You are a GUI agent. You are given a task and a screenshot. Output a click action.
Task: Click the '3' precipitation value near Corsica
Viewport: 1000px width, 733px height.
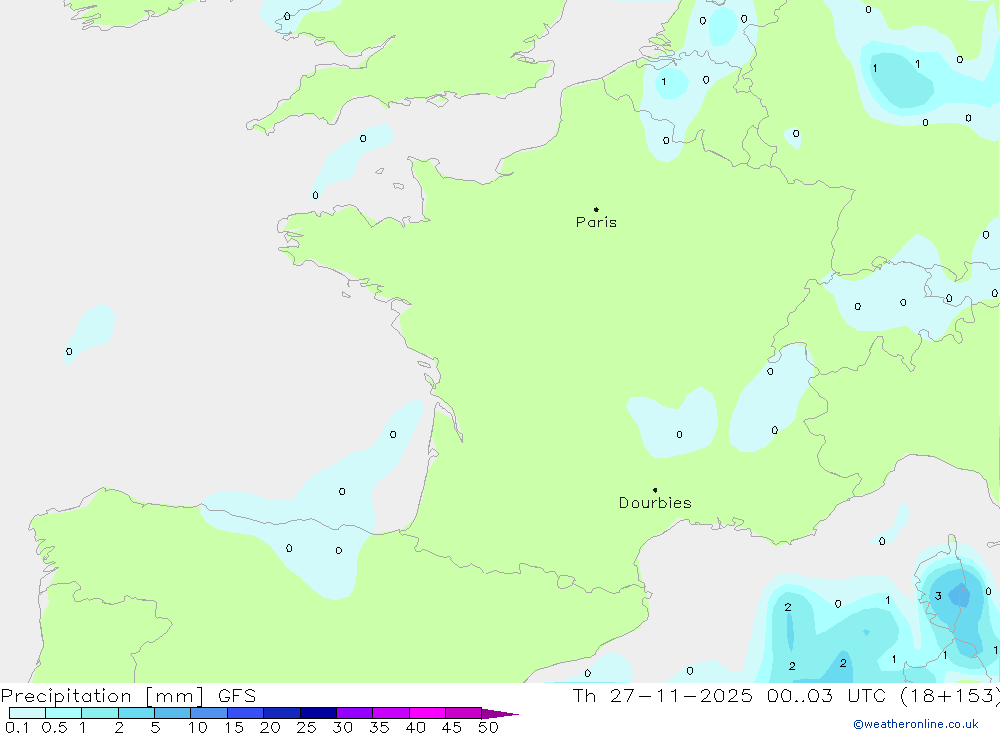coord(938,596)
